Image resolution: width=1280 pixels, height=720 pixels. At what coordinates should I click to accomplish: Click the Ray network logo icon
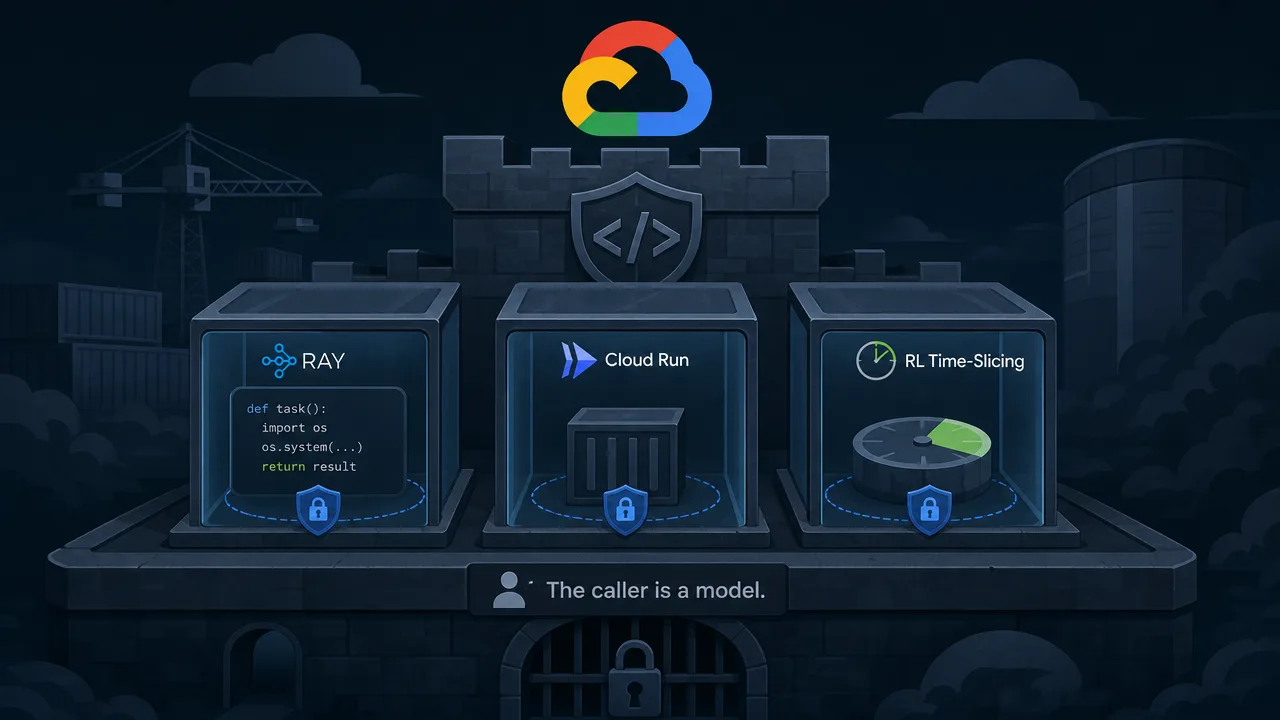(x=280, y=360)
